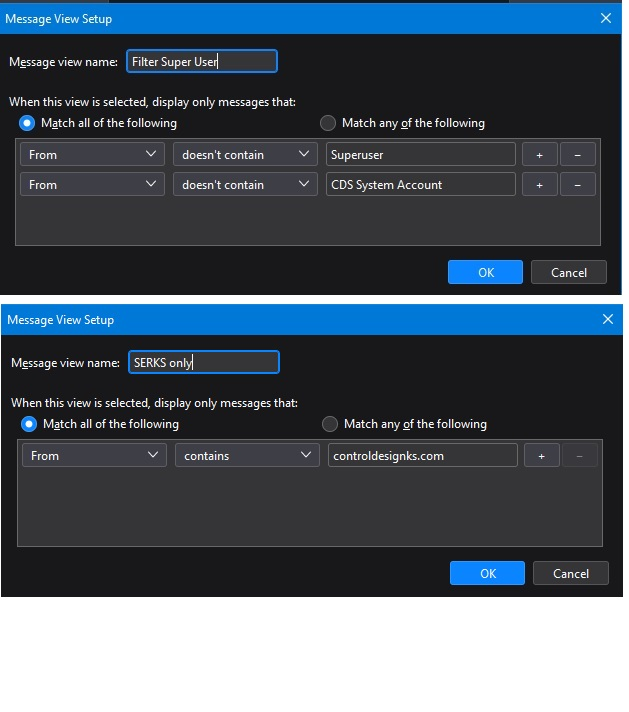Click Cancel in the SERKS only dialog
Screen dimensions: 629x712
tap(570, 574)
